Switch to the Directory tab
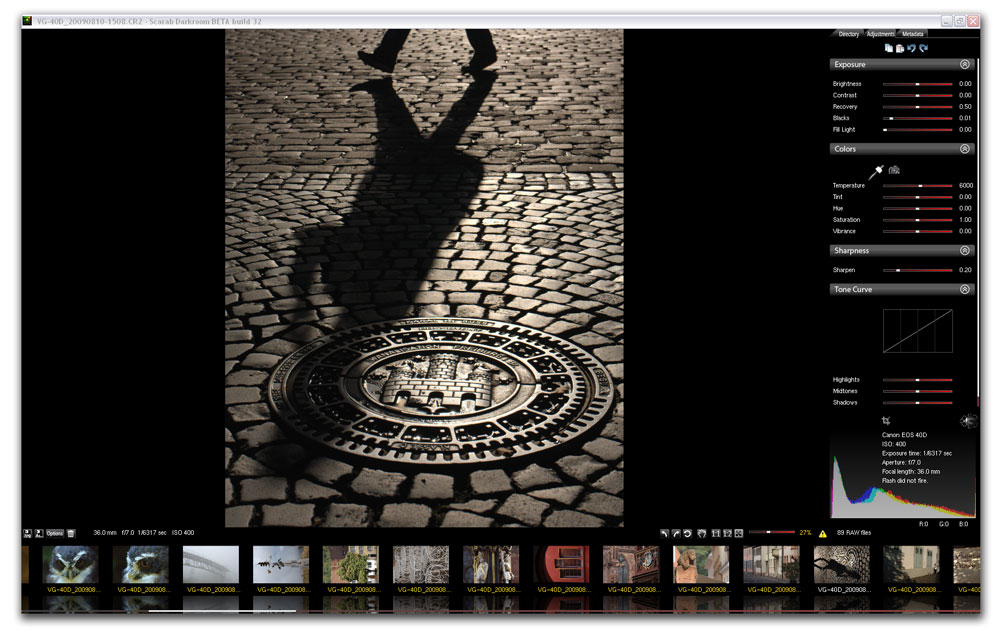1000x635 pixels. [848, 34]
